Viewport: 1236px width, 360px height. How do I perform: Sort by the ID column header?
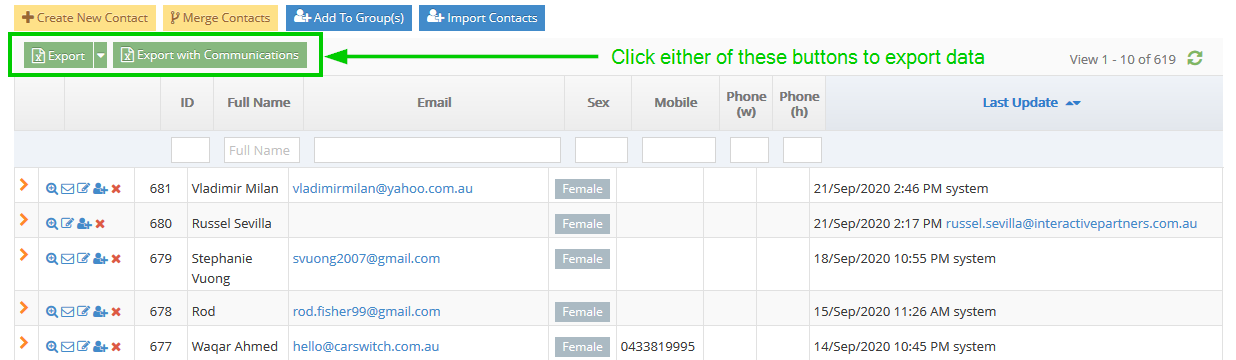[x=187, y=102]
